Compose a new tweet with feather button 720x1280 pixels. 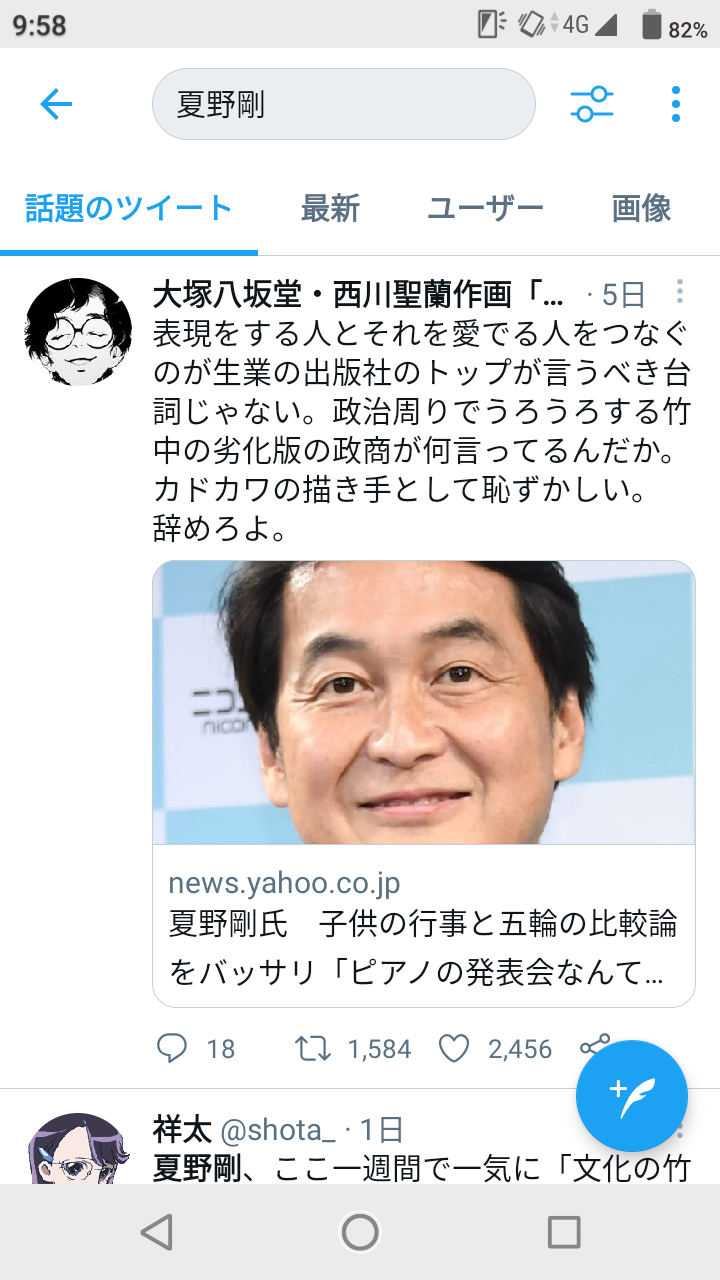pyautogui.click(x=632, y=1096)
